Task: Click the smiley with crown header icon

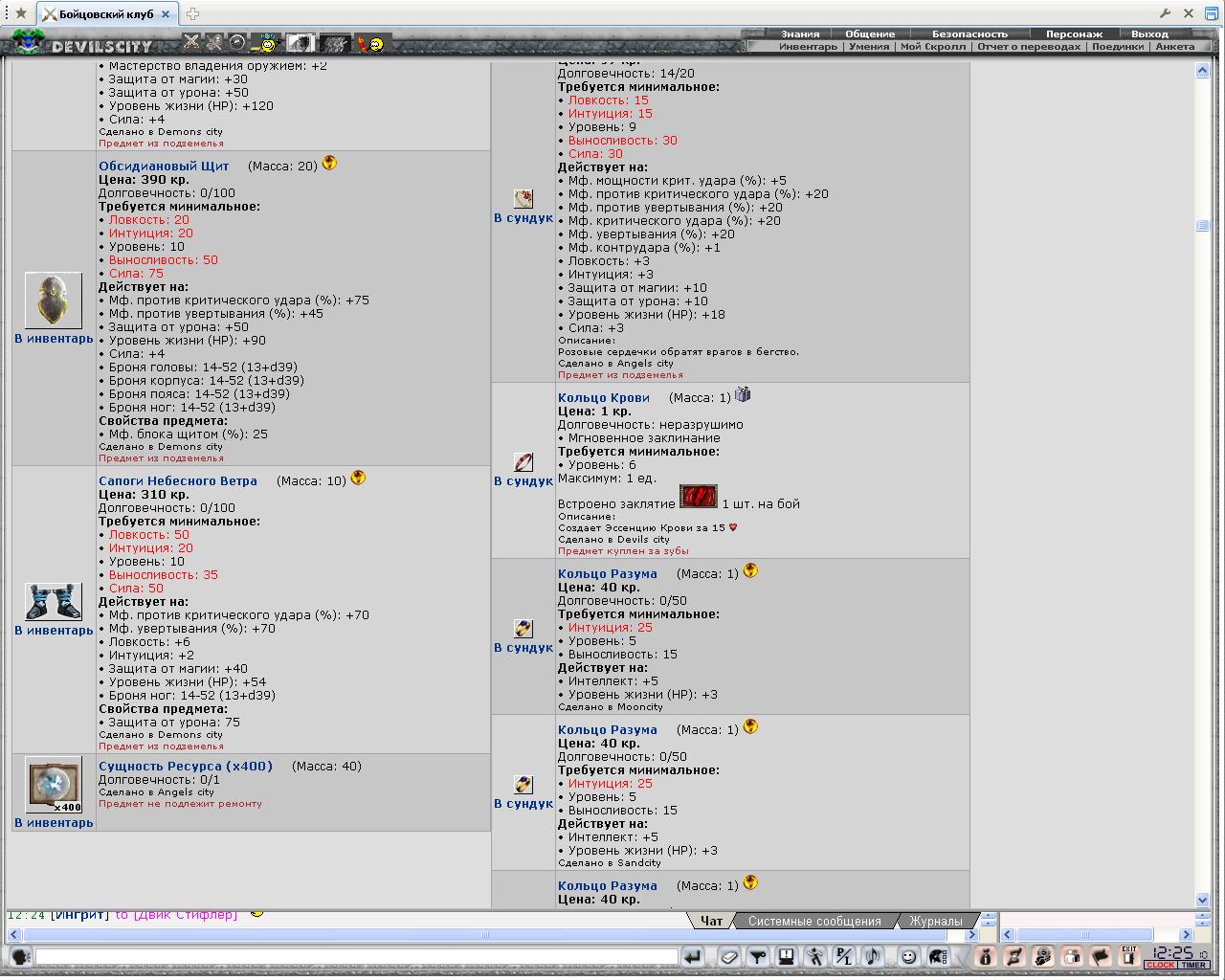Action: click(x=266, y=43)
